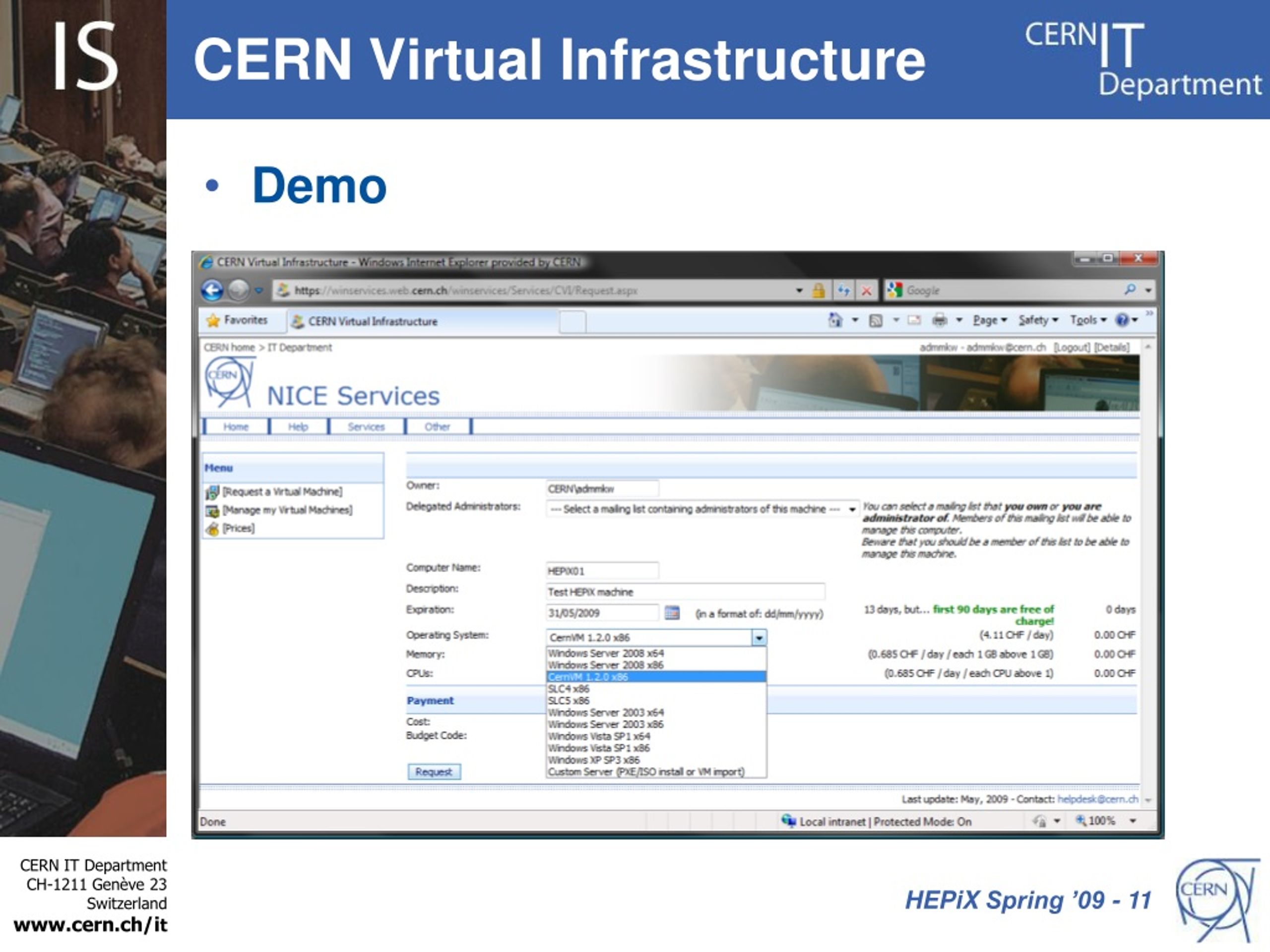Click the Computer Name field

[x=602, y=571]
